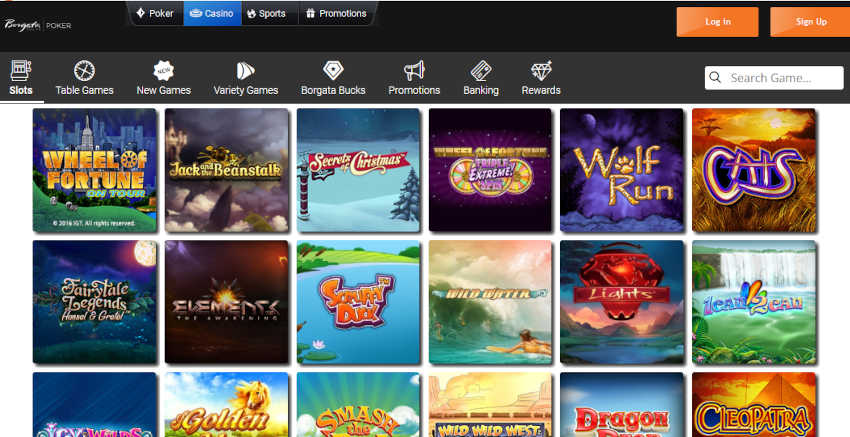Click the Borgata Bucks label text

333,91
